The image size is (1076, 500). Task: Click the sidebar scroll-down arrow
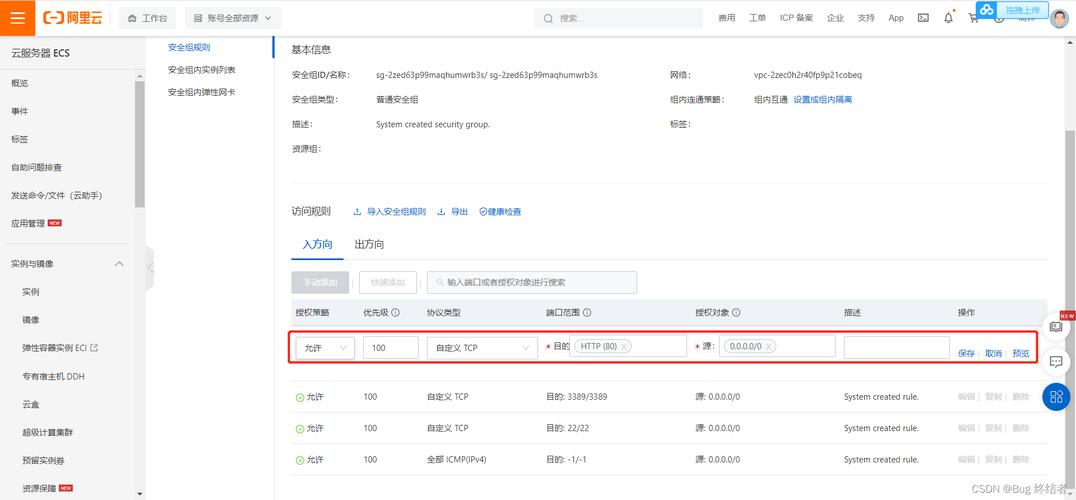click(140, 493)
